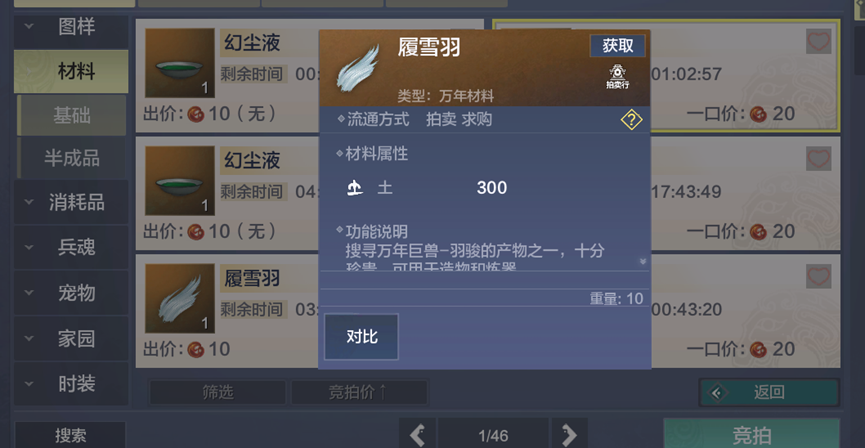Click the 获取 button
The image size is (865, 448).
point(617,46)
